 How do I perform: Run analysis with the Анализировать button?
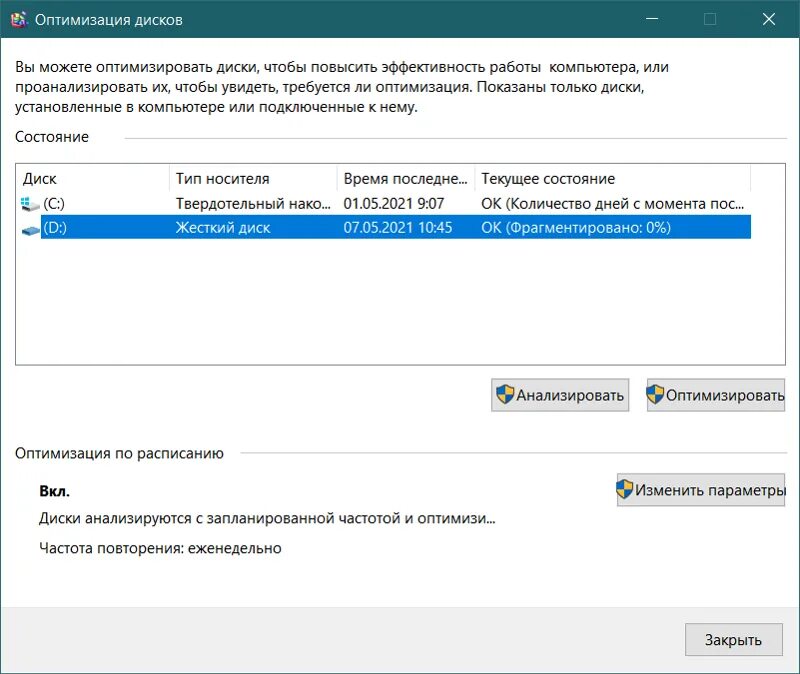(x=560, y=395)
